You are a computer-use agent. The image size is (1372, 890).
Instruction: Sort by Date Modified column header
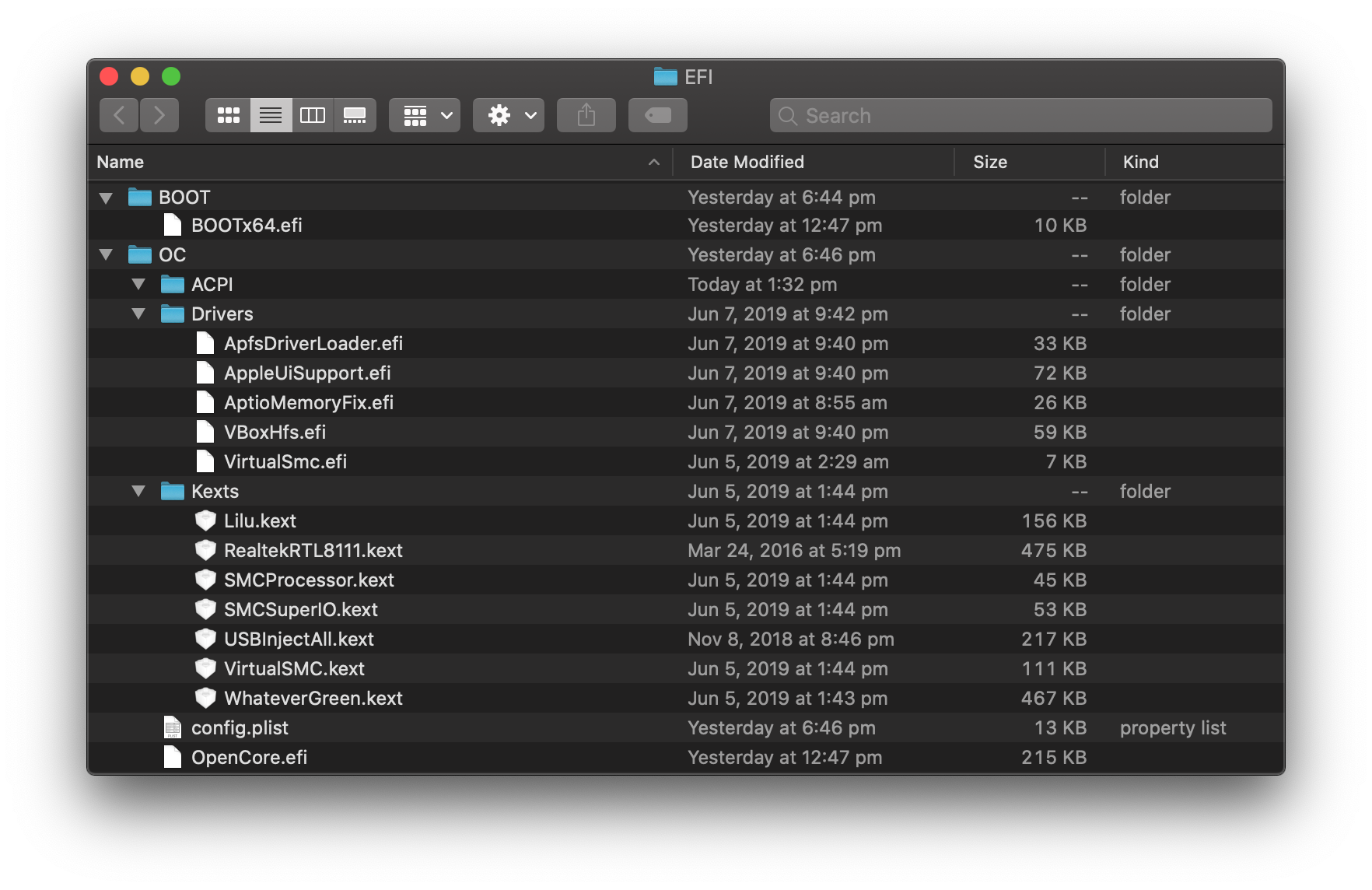pos(814,162)
